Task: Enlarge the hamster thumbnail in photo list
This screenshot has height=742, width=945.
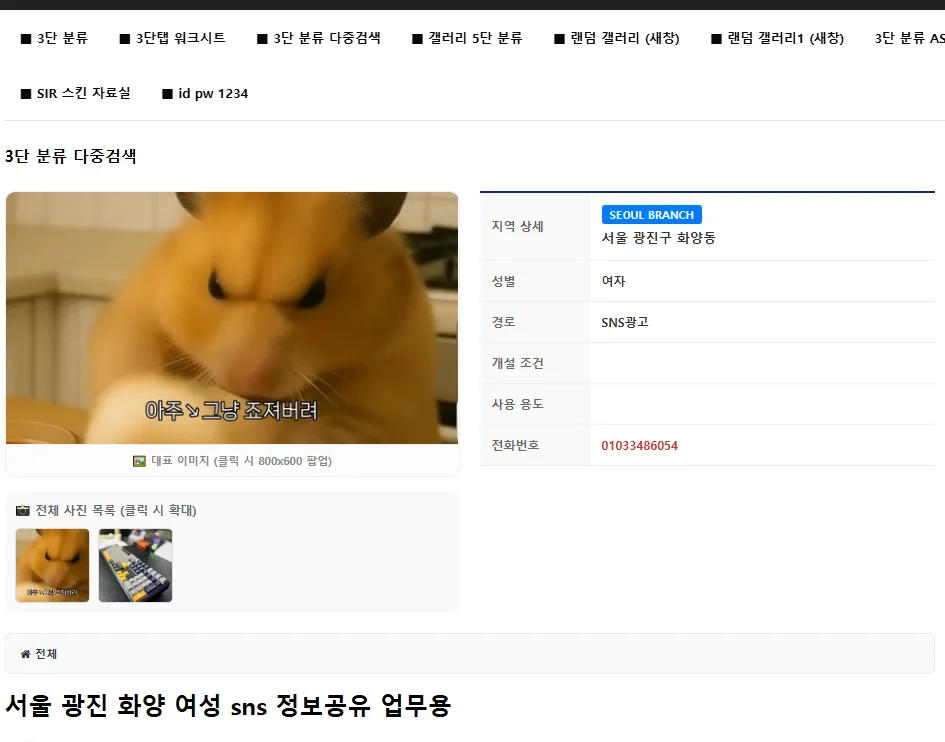Action: pos(52,565)
